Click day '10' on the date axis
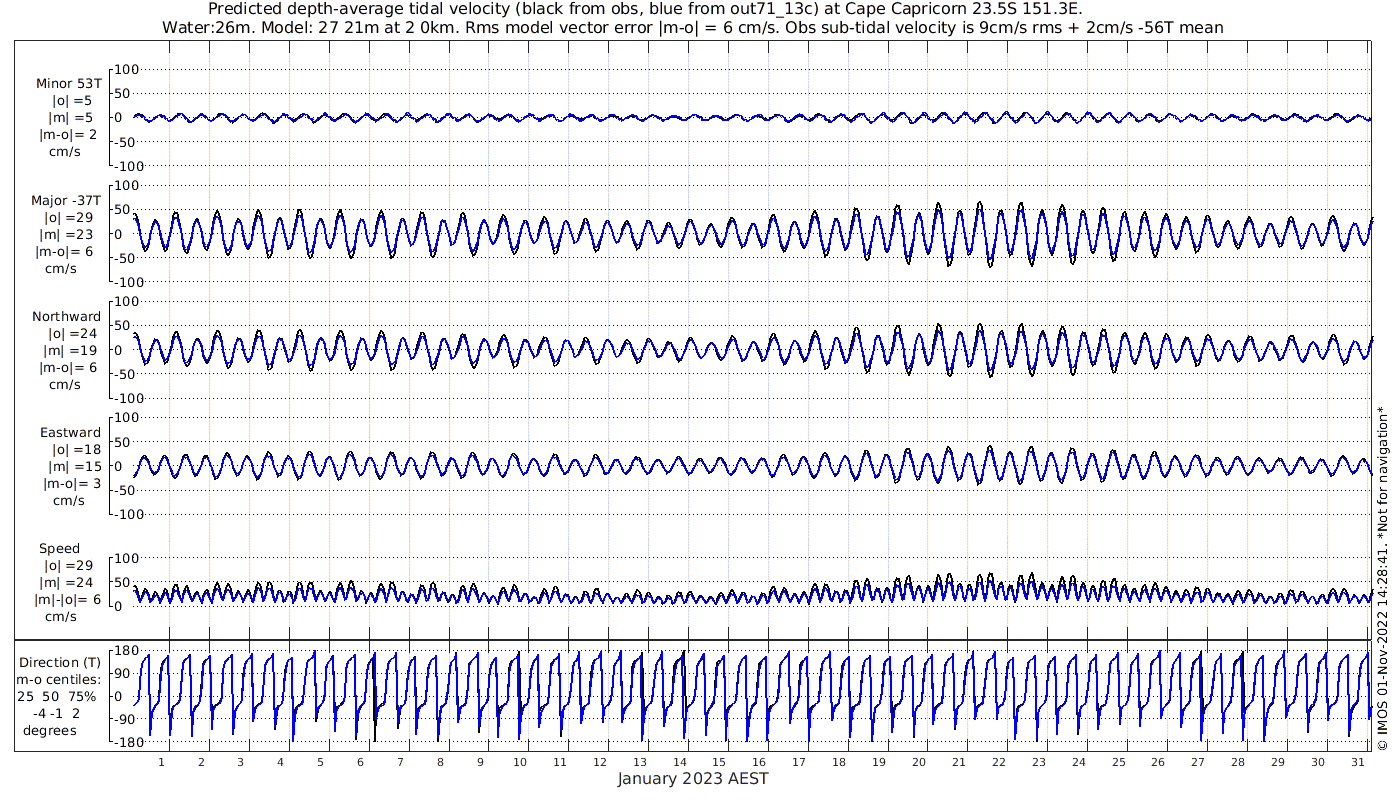This screenshot has height=800, width=1400. pos(520,762)
